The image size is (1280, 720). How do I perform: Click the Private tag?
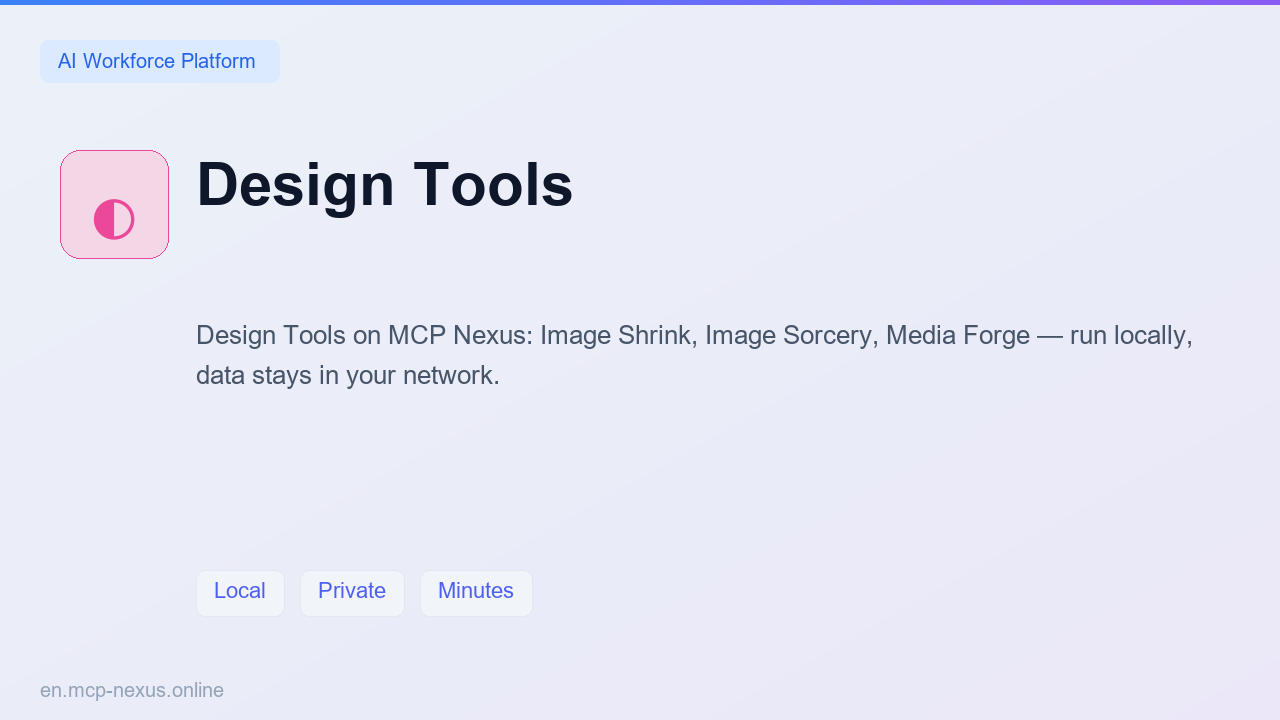(x=352, y=593)
